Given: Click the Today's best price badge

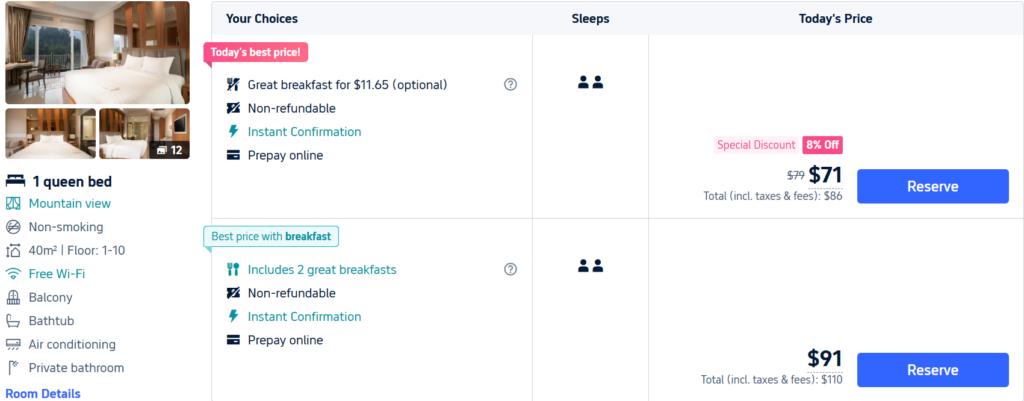Looking at the screenshot, I should tap(256, 52).
